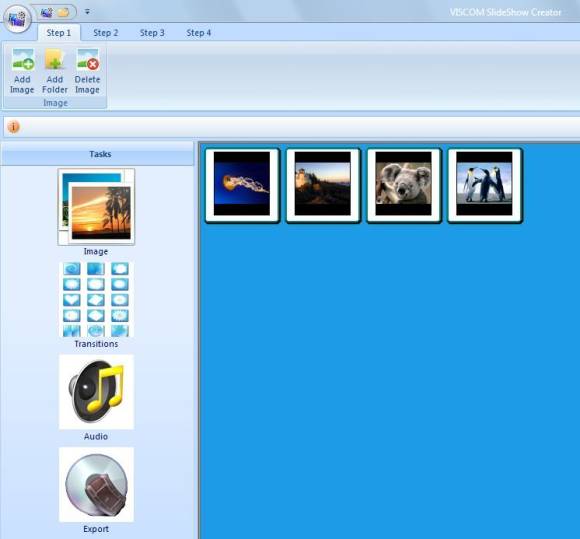This screenshot has width=580, height=539.
Task: Select the penguins thumbnail
Action: pos(485,185)
